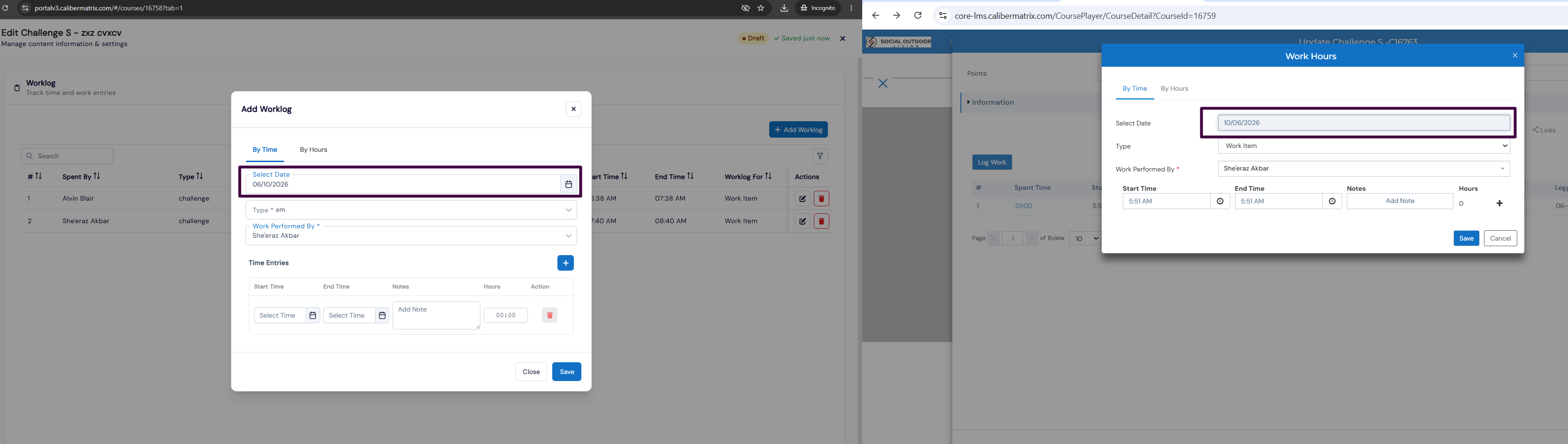The image size is (1568, 444).
Task: Open the 01:00 spent time link
Action: point(1023,206)
